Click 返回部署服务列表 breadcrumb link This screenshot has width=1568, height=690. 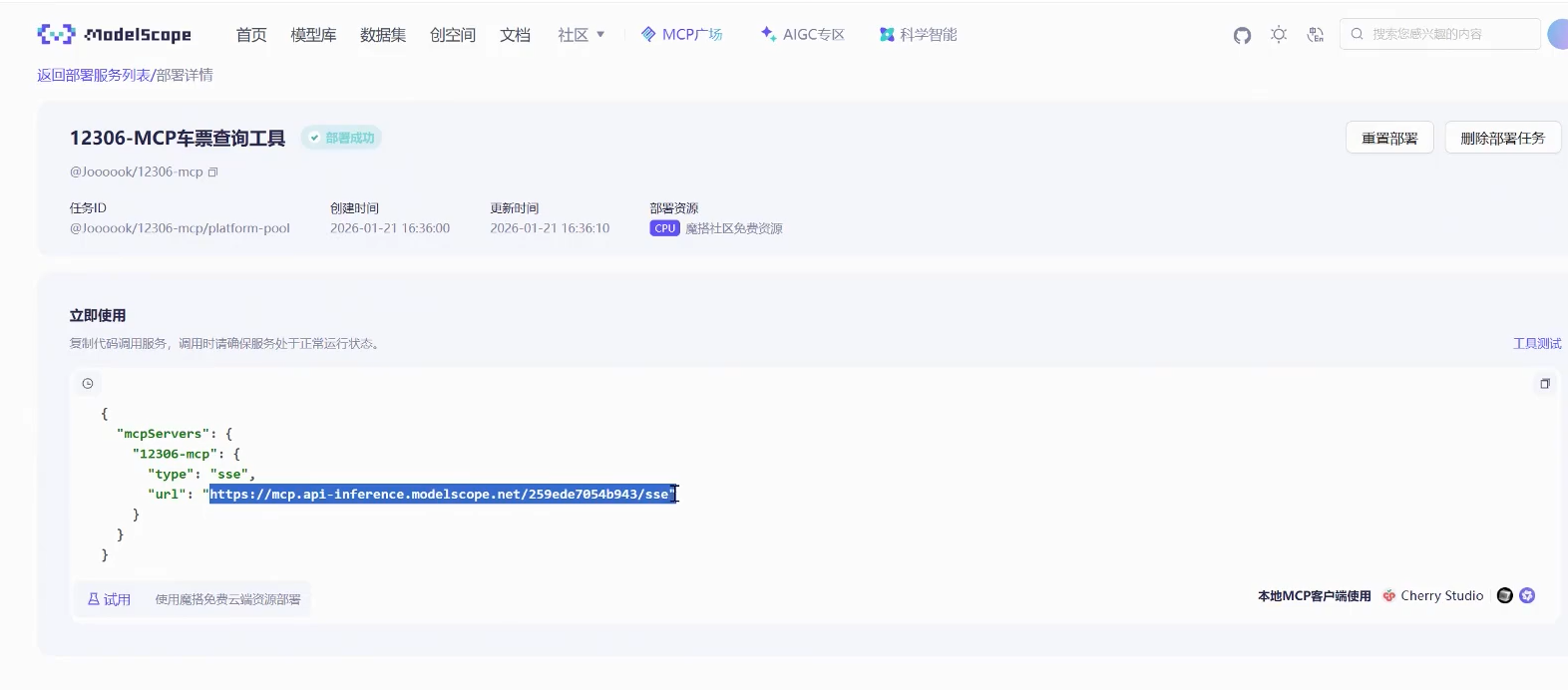(94, 75)
